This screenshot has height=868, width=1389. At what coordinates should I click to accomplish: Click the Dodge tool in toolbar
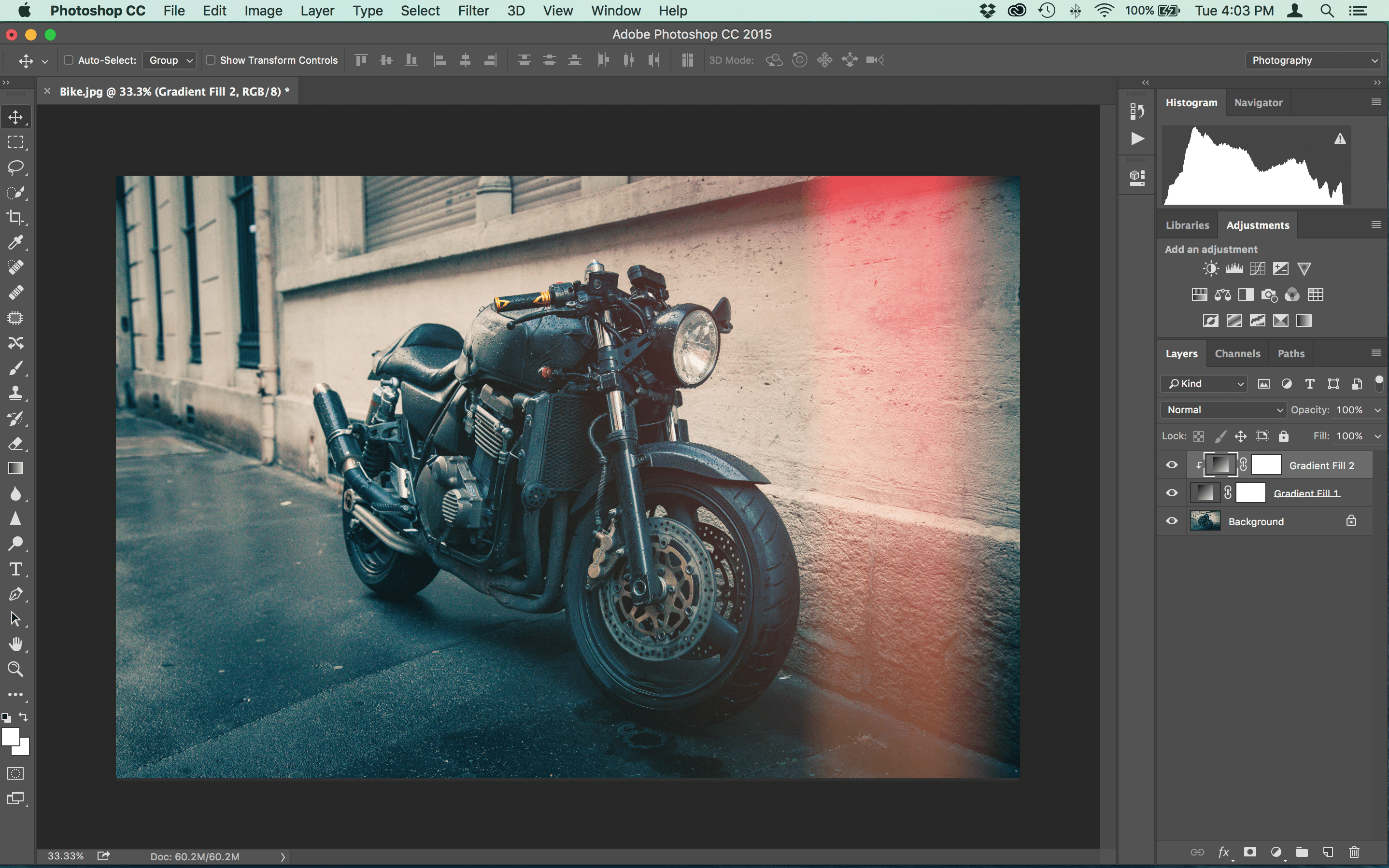point(14,543)
